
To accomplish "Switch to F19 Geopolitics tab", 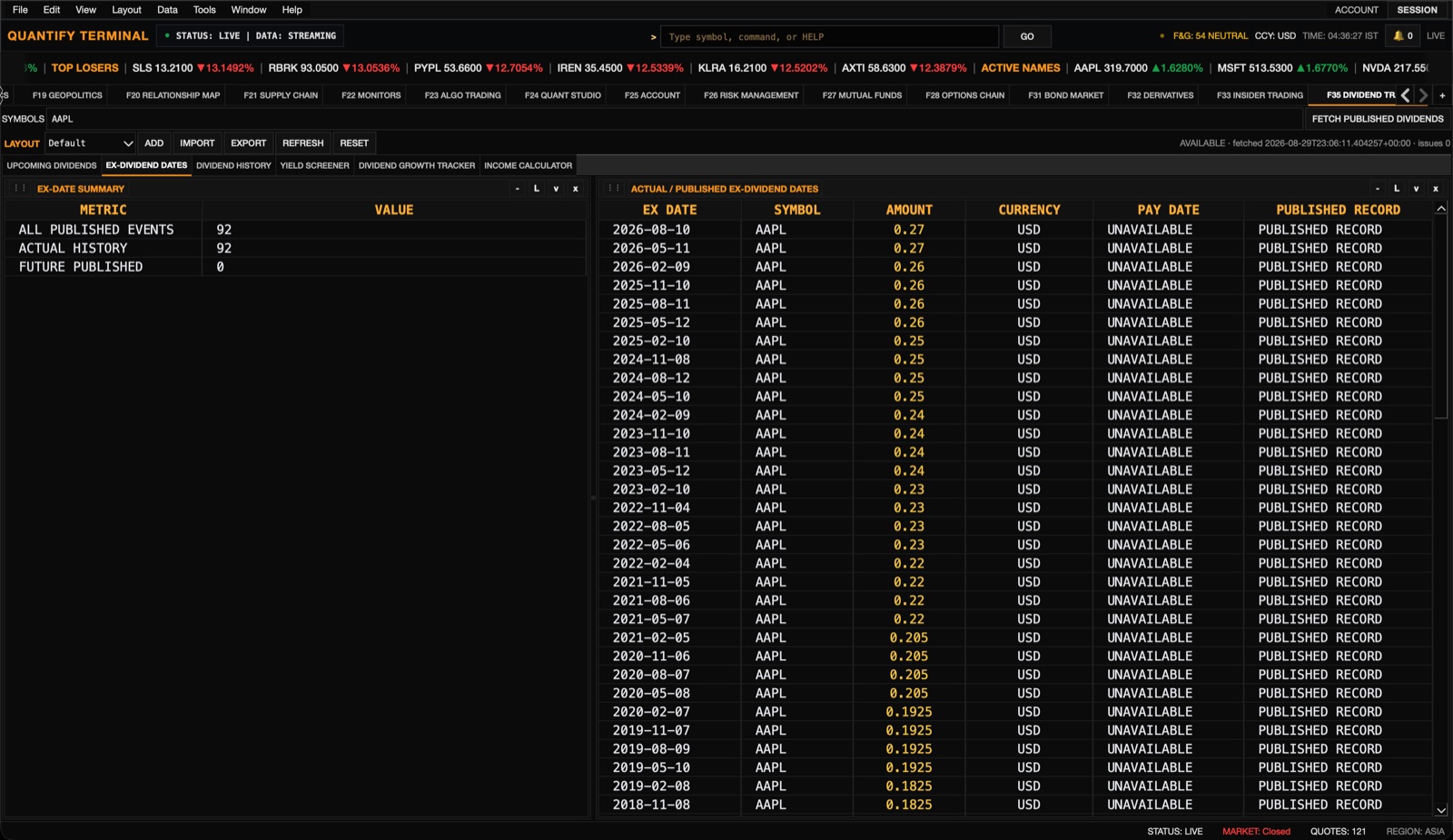I will (x=67, y=95).
